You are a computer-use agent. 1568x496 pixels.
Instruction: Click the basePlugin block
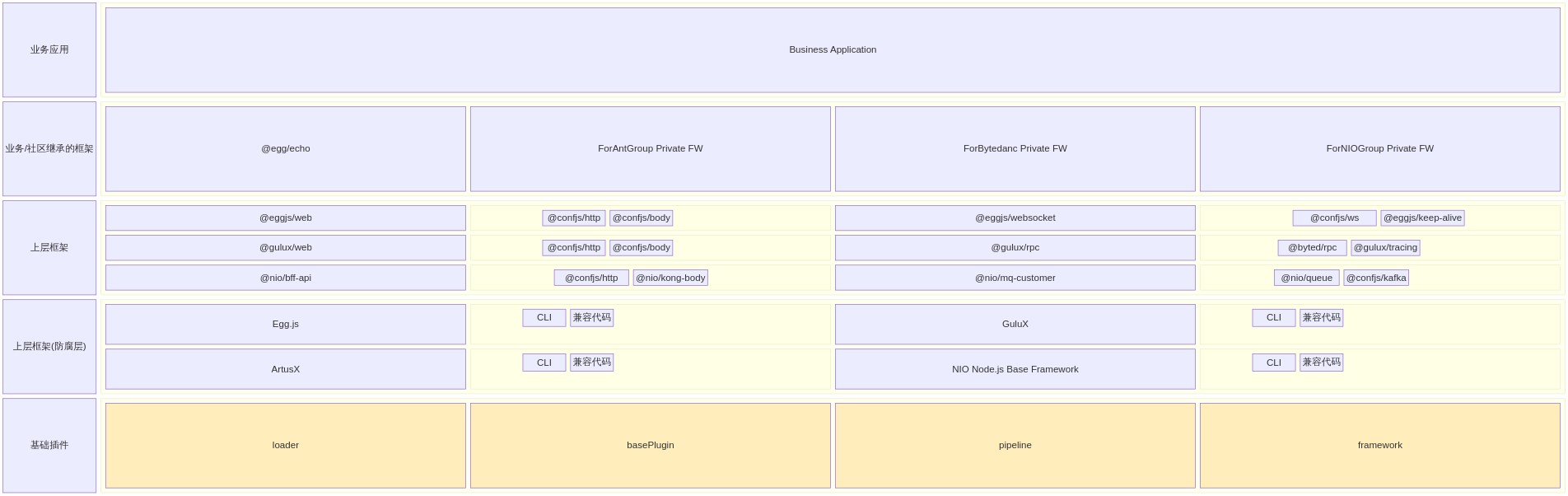pos(651,446)
